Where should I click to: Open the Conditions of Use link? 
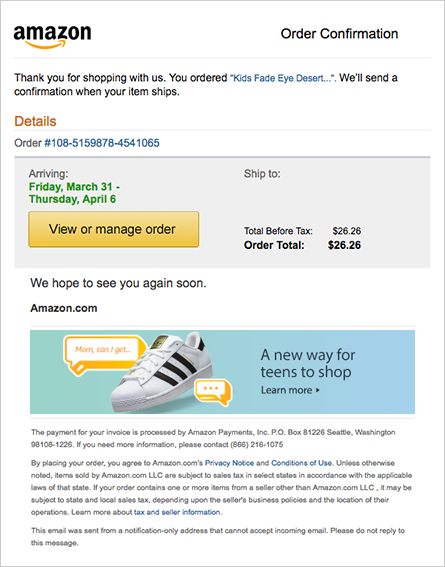(301, 463)
